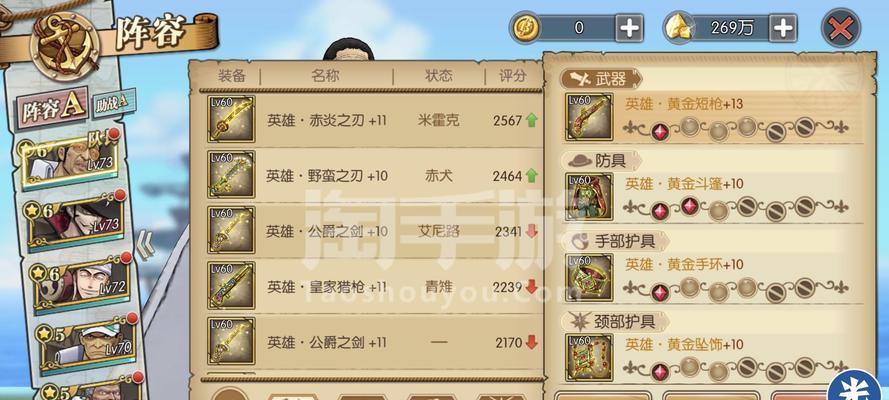Sort equipment list by 评分 column
The height and width of the screenshot is (400, 889).
coord(513,76)
